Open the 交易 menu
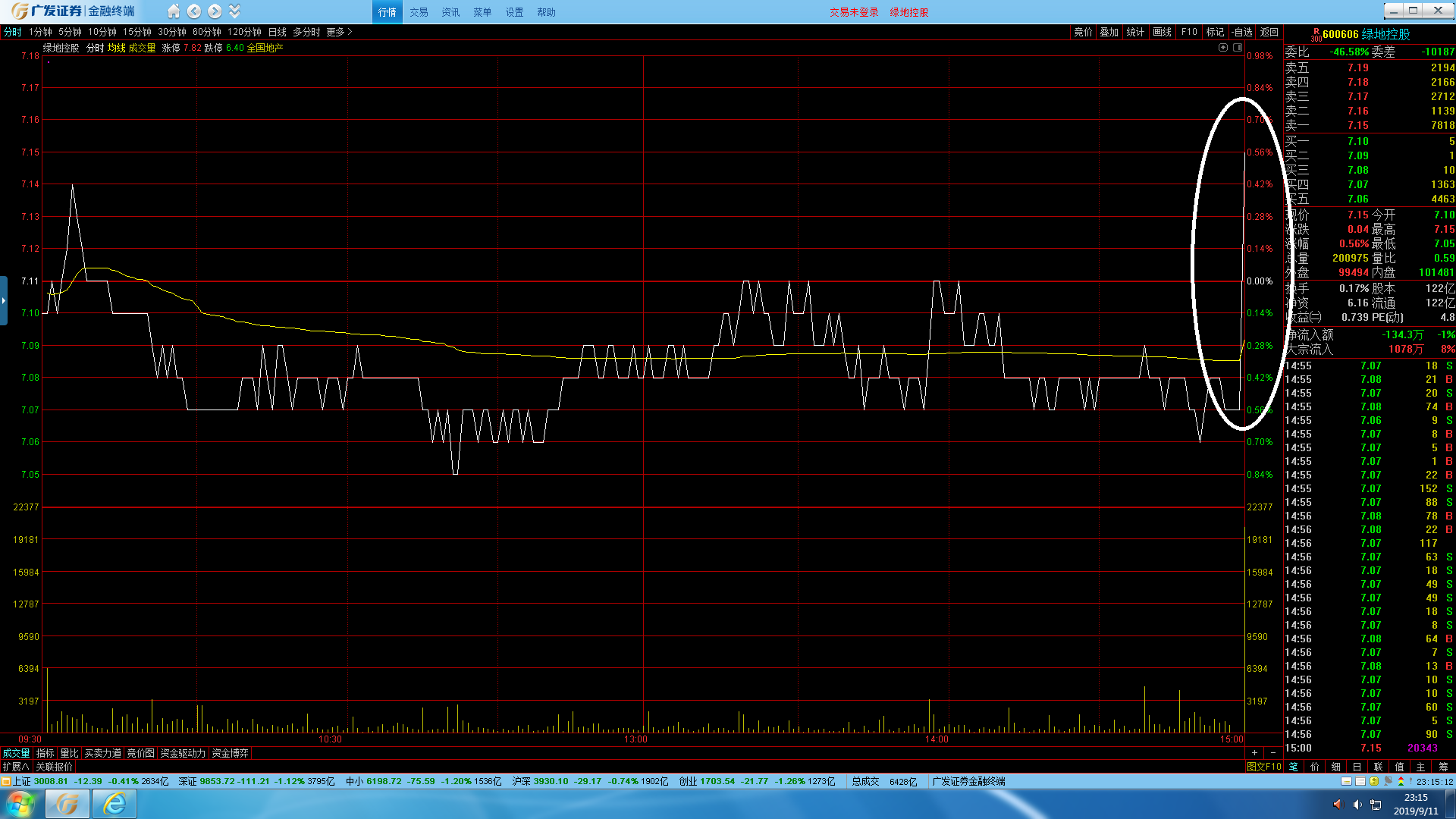Image resolution: width=1456 pixels, height=819 pixels. click(x=419, y=12)
